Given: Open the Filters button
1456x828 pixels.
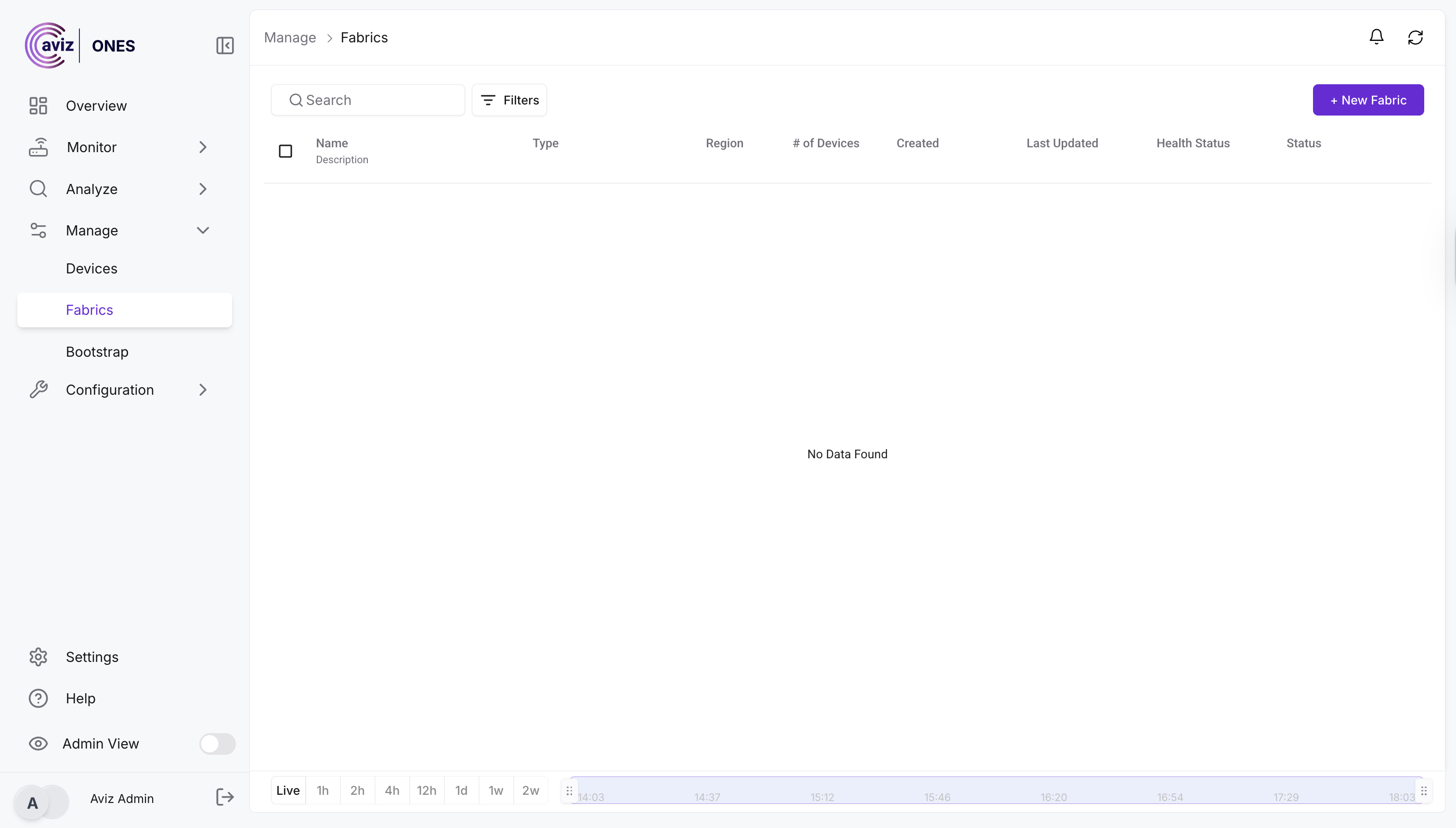Looking at the screenshot, I should pos(509,100).
